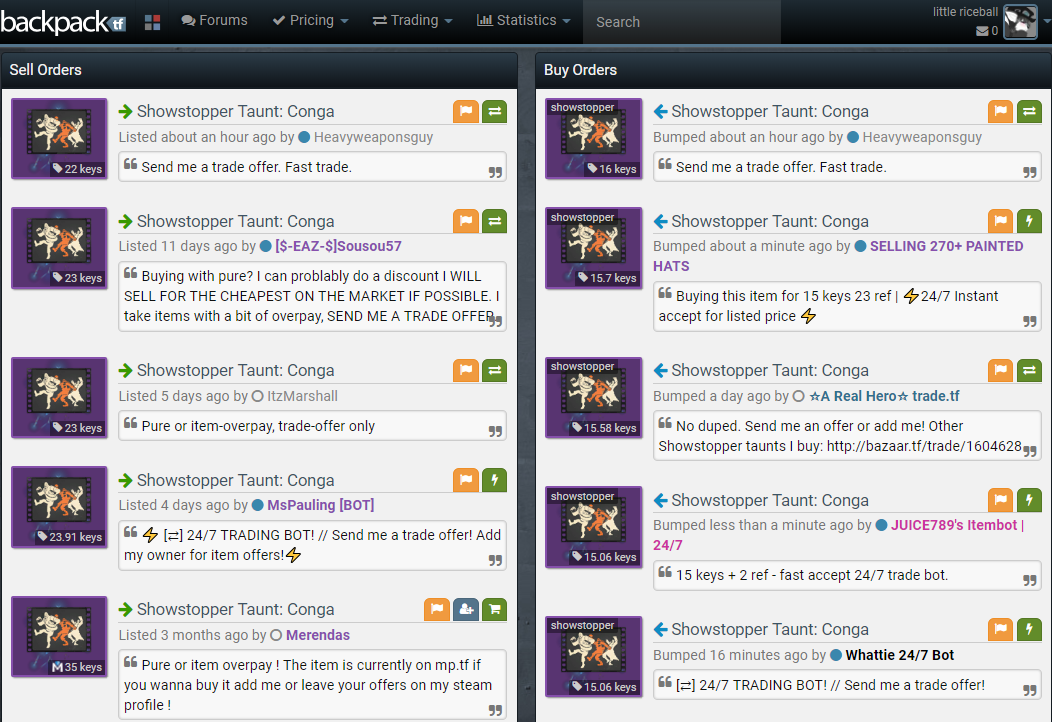Send trade offer for ItzMarshall's listing

tap(494, 370)
